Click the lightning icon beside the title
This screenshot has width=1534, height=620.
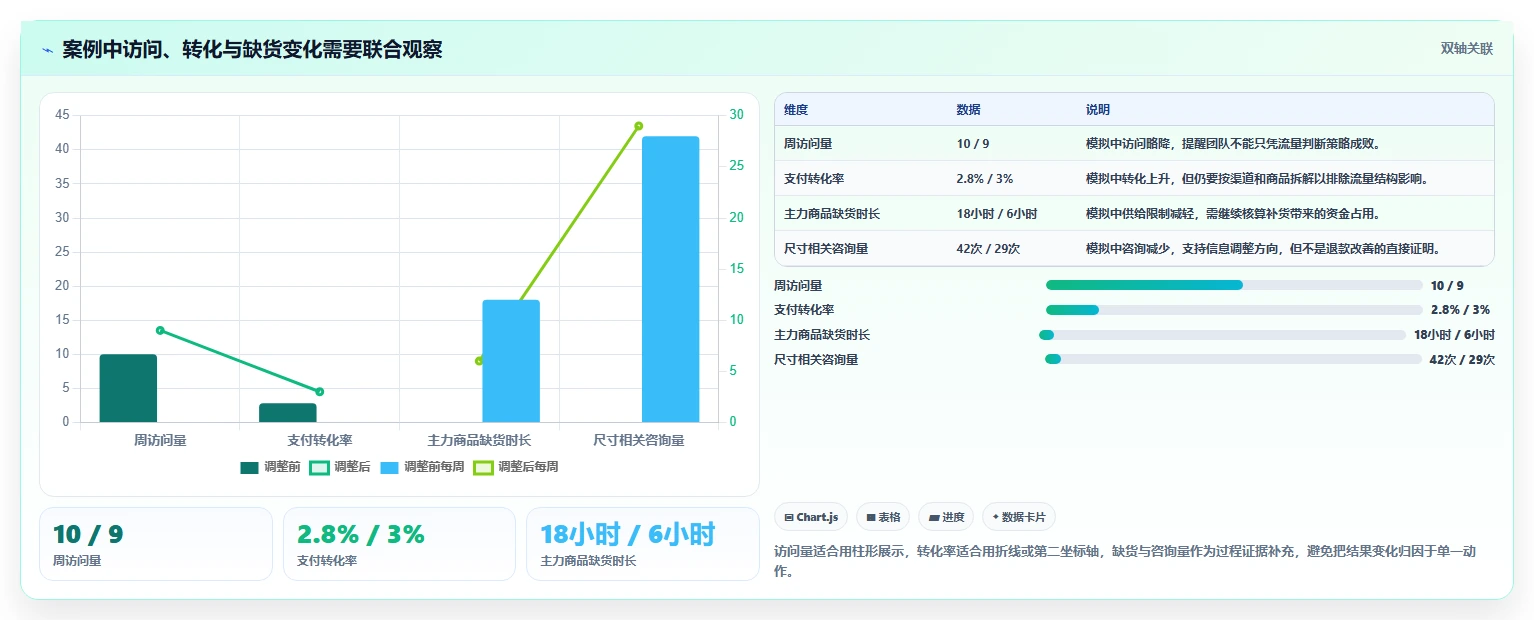tap(48, 50)
